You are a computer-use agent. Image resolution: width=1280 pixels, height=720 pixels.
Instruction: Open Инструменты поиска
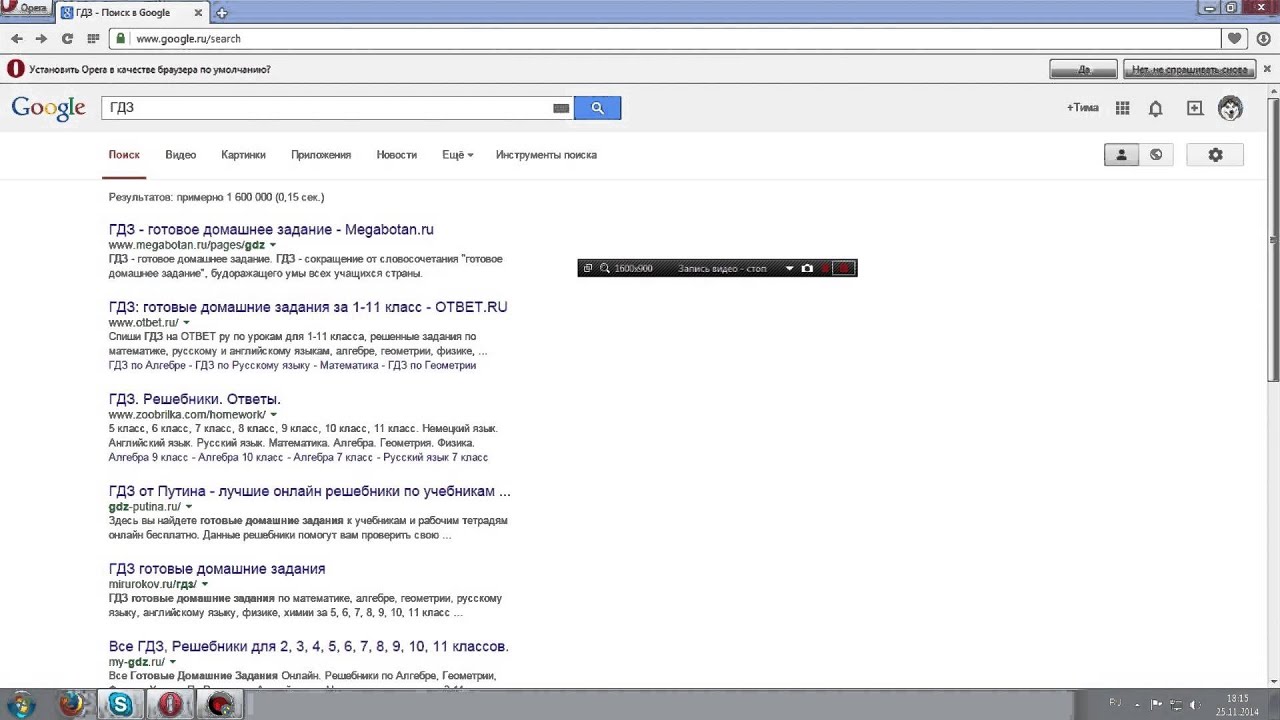[x=546, y=155]
